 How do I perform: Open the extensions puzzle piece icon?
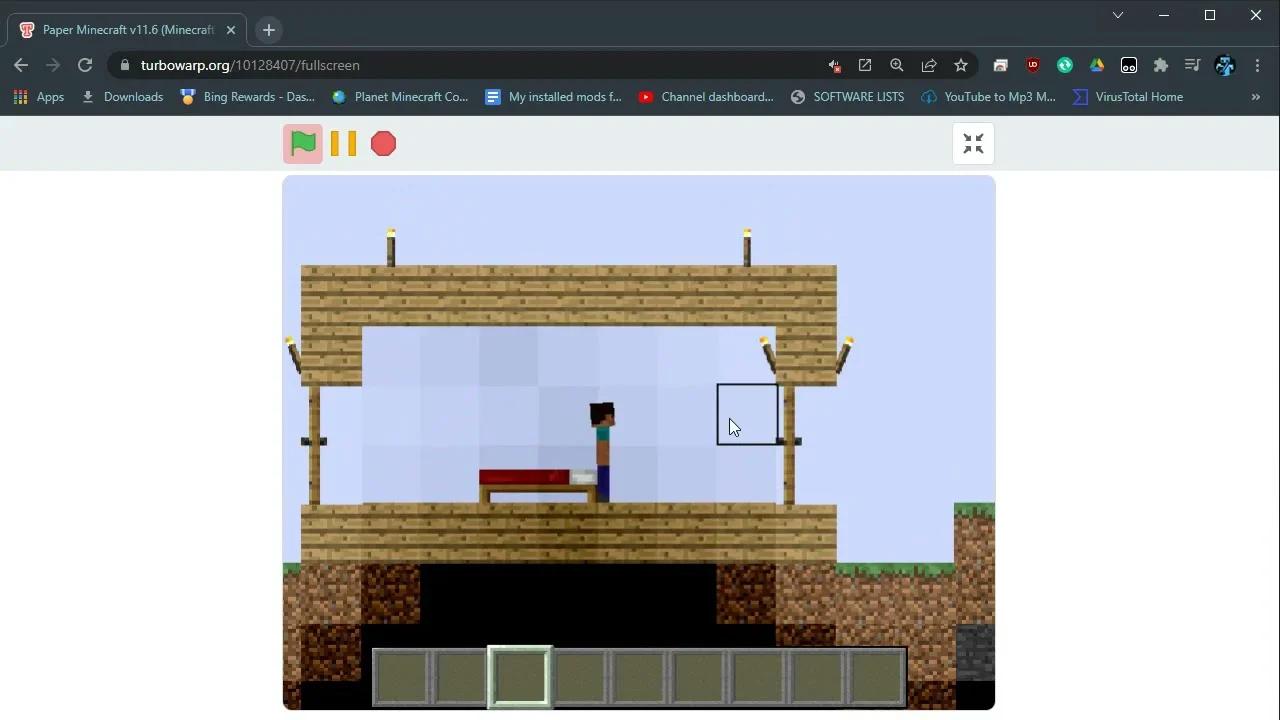[1160, 65]
